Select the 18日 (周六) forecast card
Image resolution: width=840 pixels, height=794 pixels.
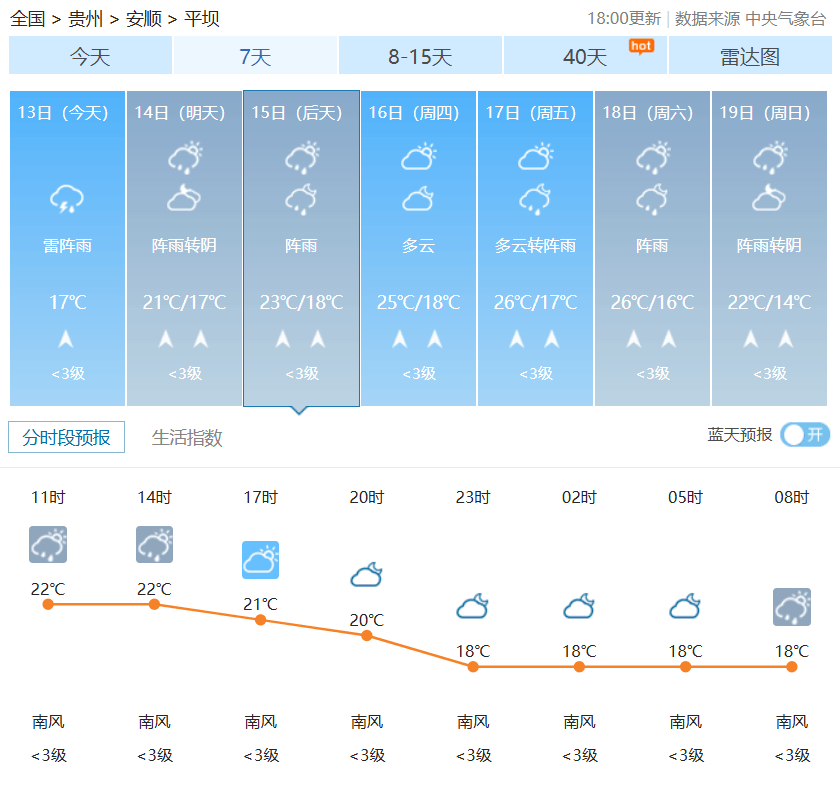coord(652,248)
